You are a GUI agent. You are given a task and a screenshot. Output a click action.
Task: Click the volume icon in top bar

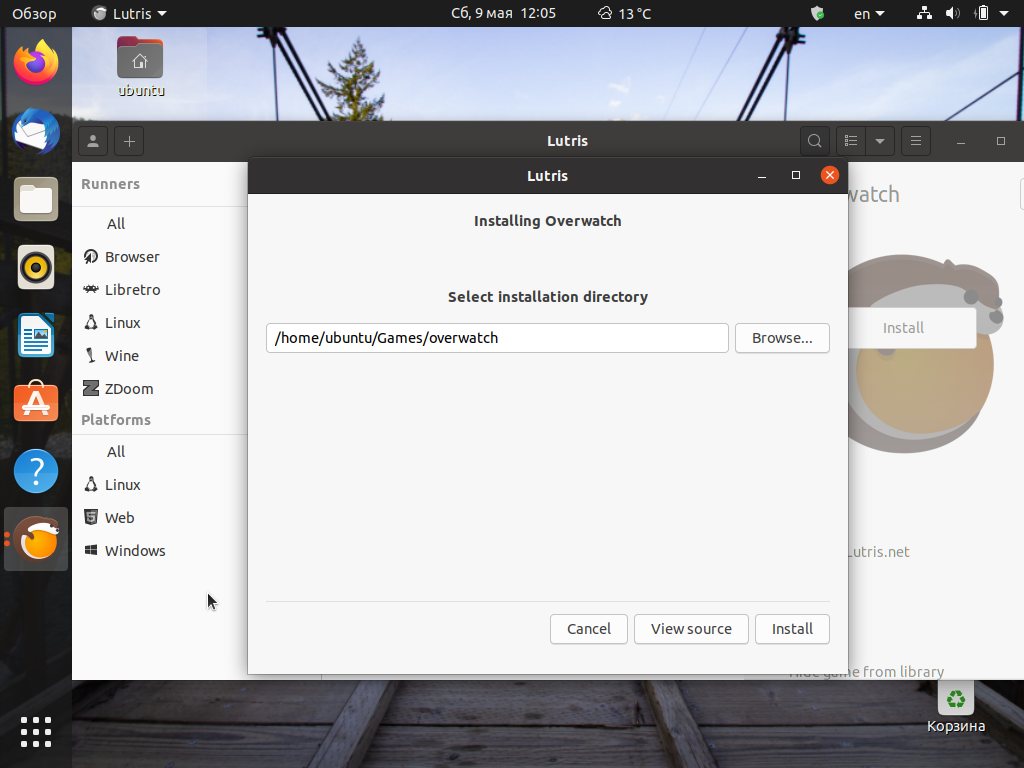pyautogui.click(x=953, y=13)
